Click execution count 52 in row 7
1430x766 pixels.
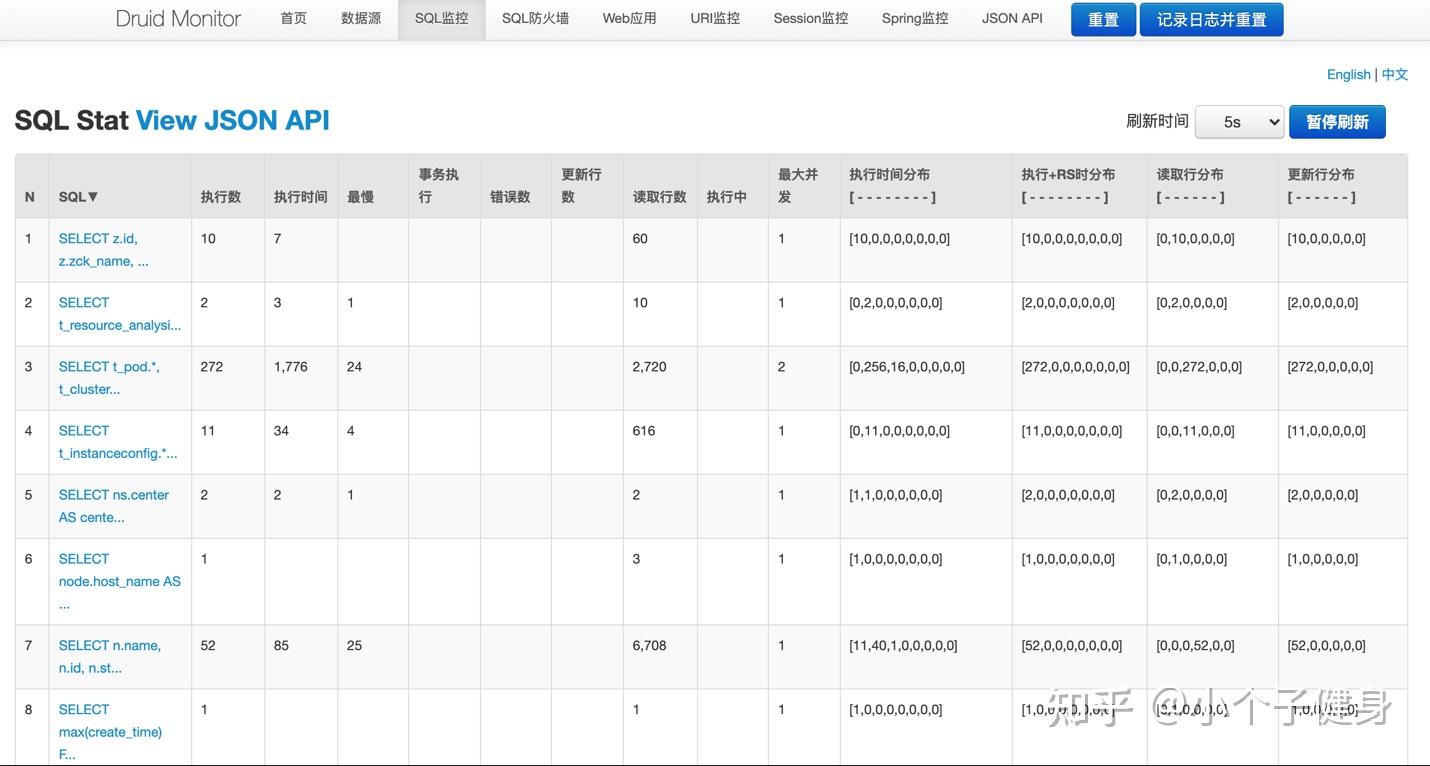(208, 646)
